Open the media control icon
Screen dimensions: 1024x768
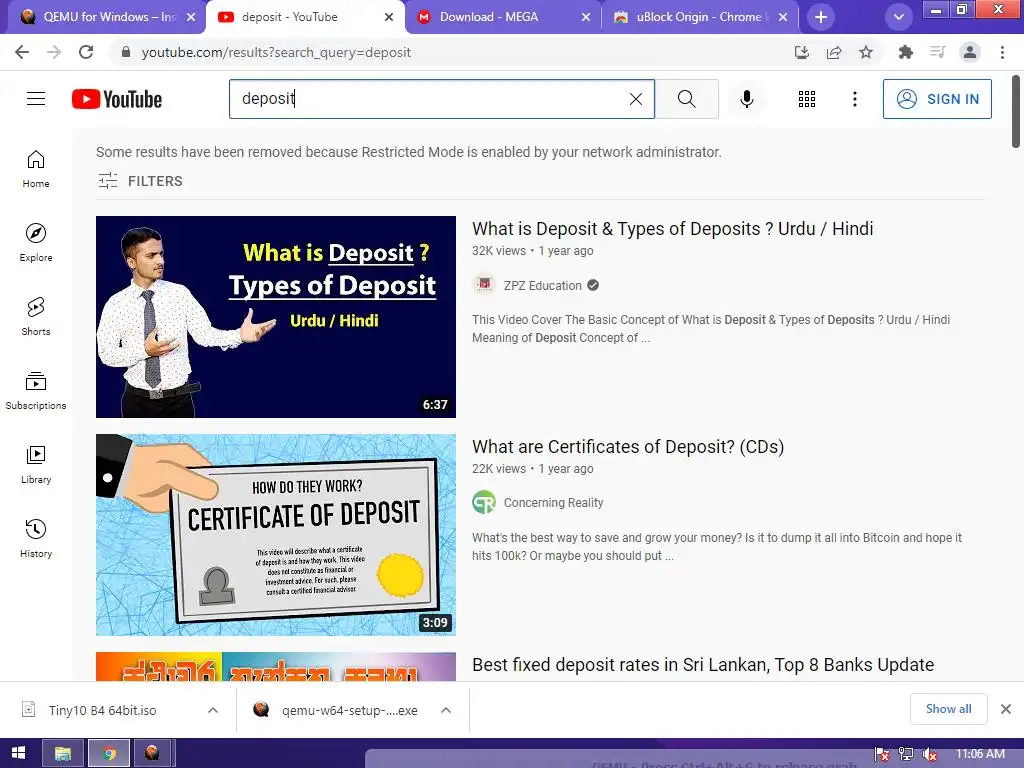(x=937, y=52)
